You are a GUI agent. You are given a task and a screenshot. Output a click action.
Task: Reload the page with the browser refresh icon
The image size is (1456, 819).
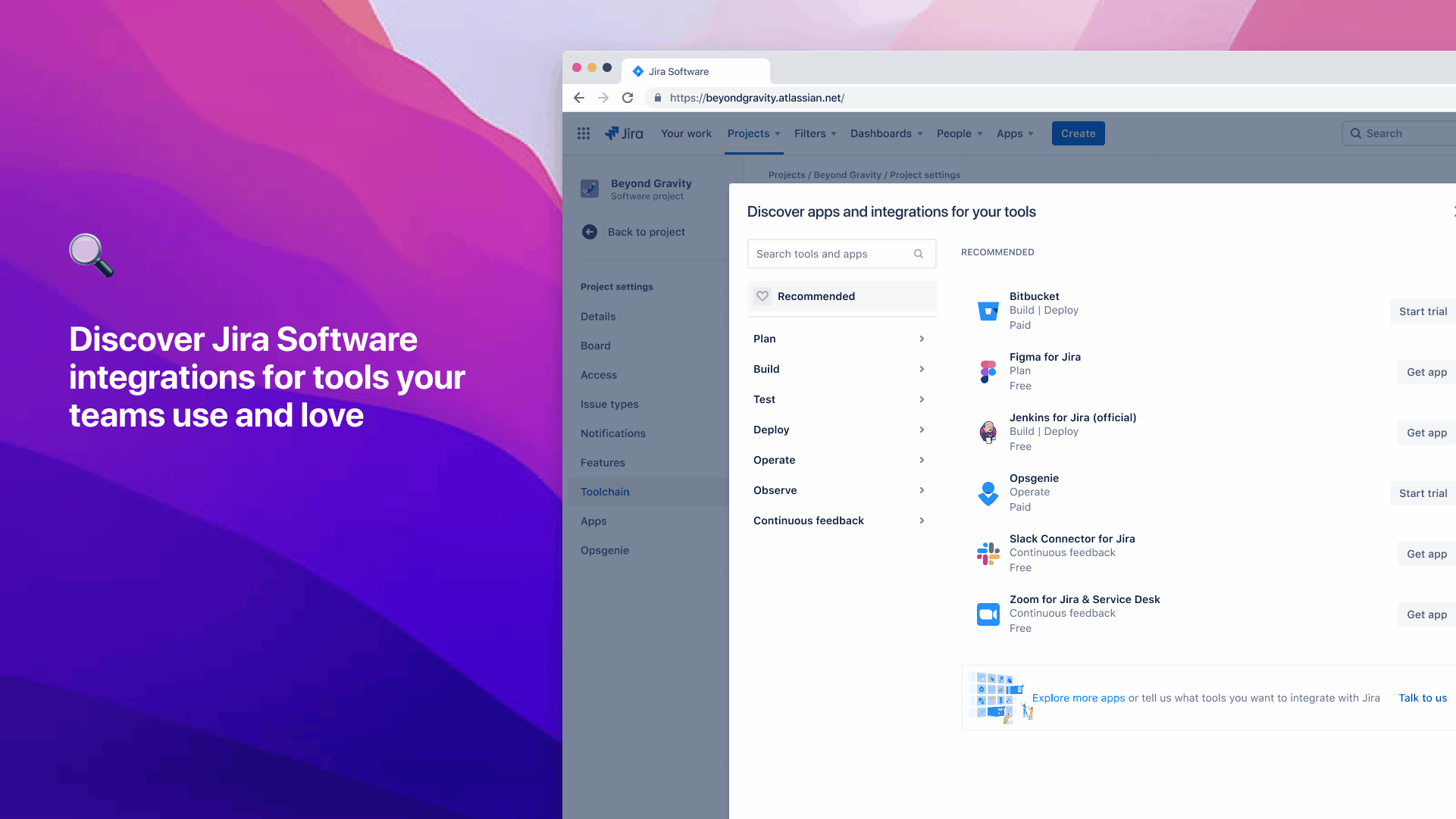tap(628, 98)
